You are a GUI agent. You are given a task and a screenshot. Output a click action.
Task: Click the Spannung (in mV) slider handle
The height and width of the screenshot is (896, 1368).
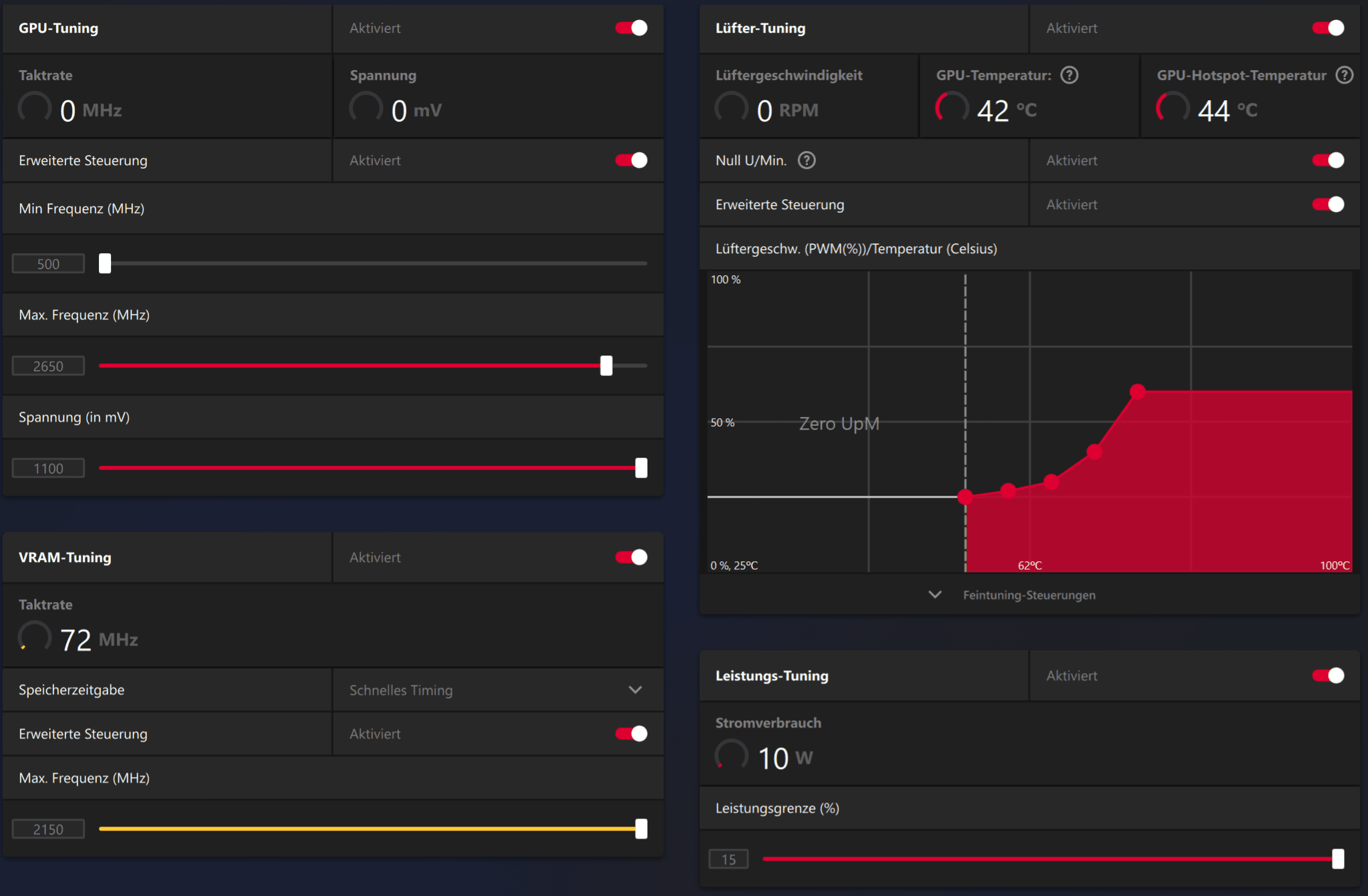(x=641, y=468)
